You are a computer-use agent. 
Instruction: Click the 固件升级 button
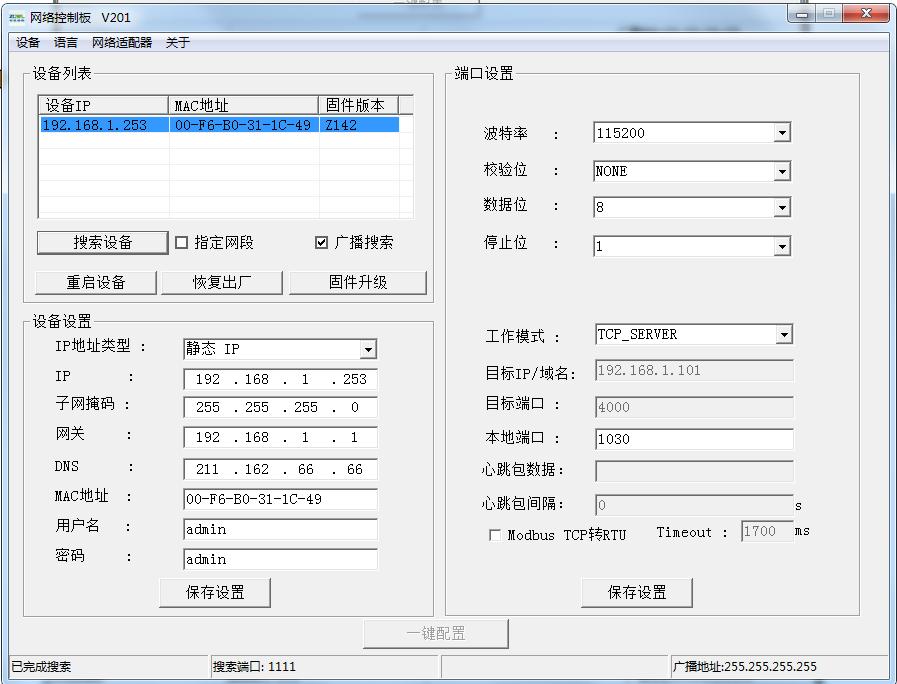pyautogui.click(x=357, y=282)
